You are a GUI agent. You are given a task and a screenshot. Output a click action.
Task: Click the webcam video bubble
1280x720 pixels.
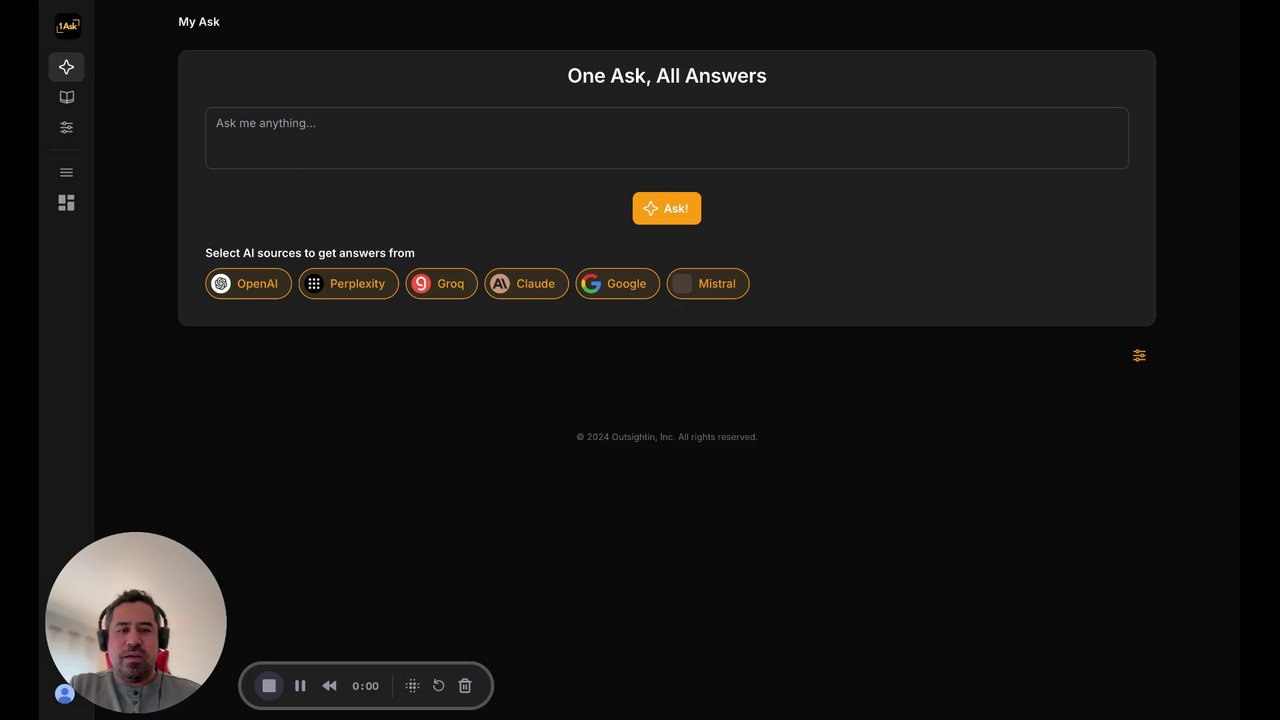click(136, 622)
